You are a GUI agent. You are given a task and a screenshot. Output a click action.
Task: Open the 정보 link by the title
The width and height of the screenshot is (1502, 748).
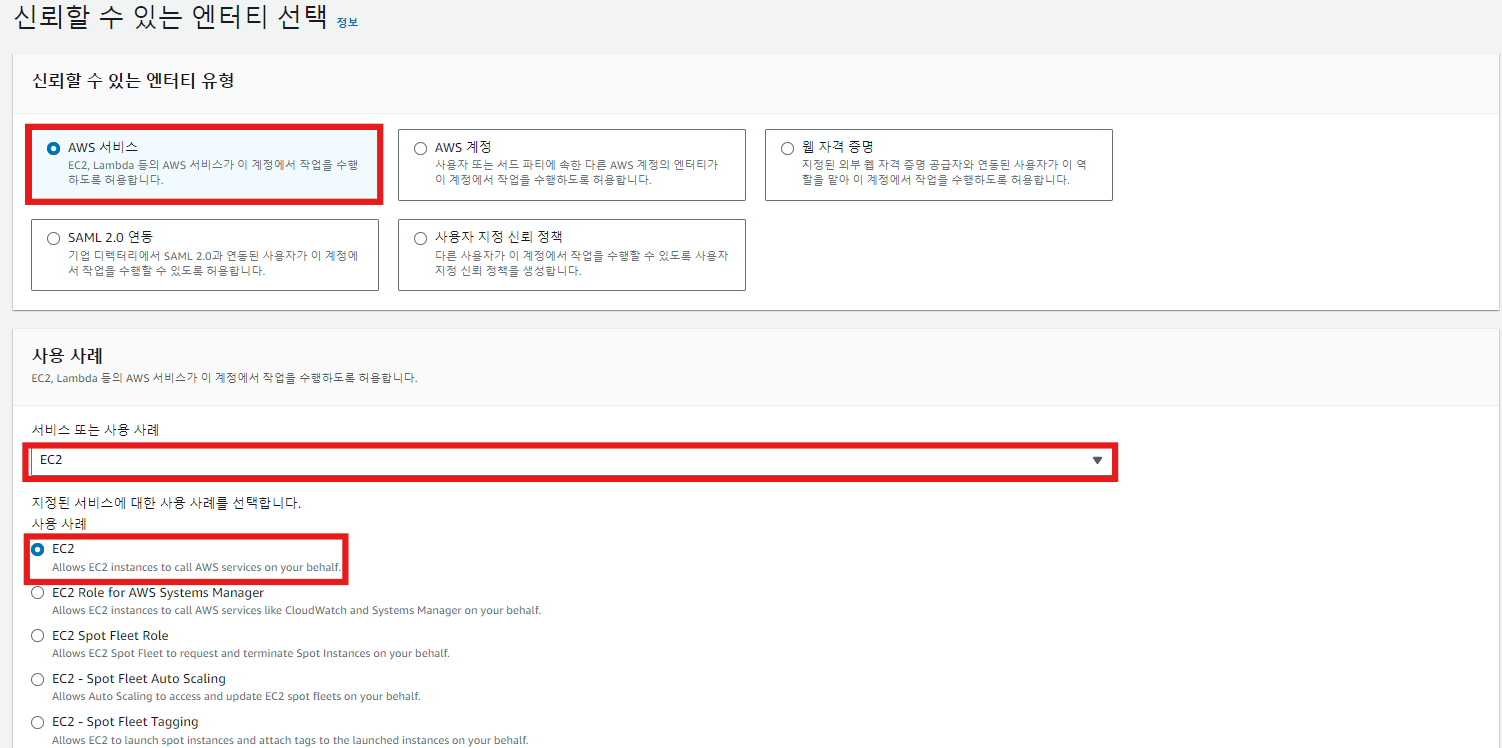347,22
